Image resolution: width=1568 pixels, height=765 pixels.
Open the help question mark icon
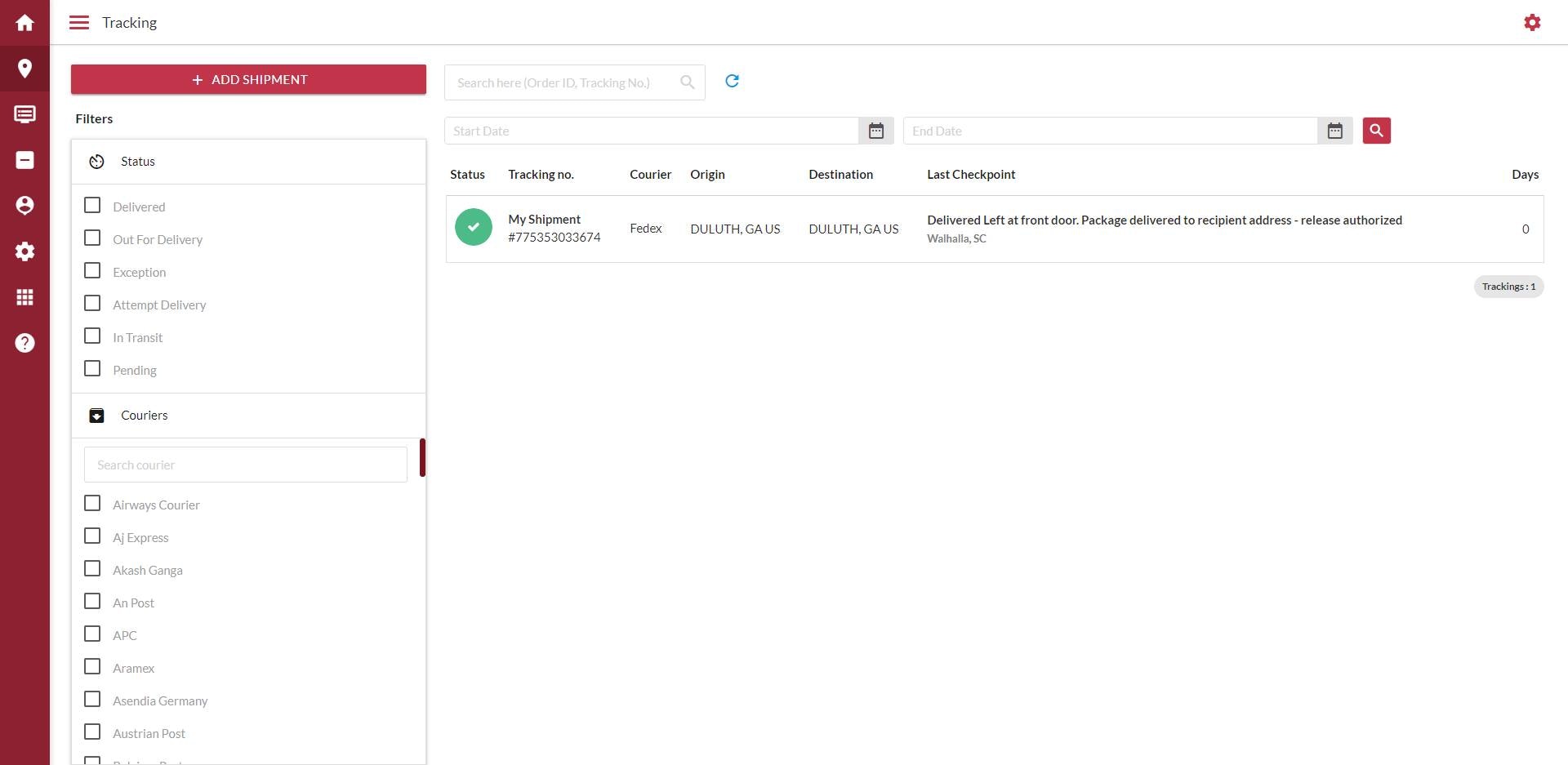tap(24, 343)
